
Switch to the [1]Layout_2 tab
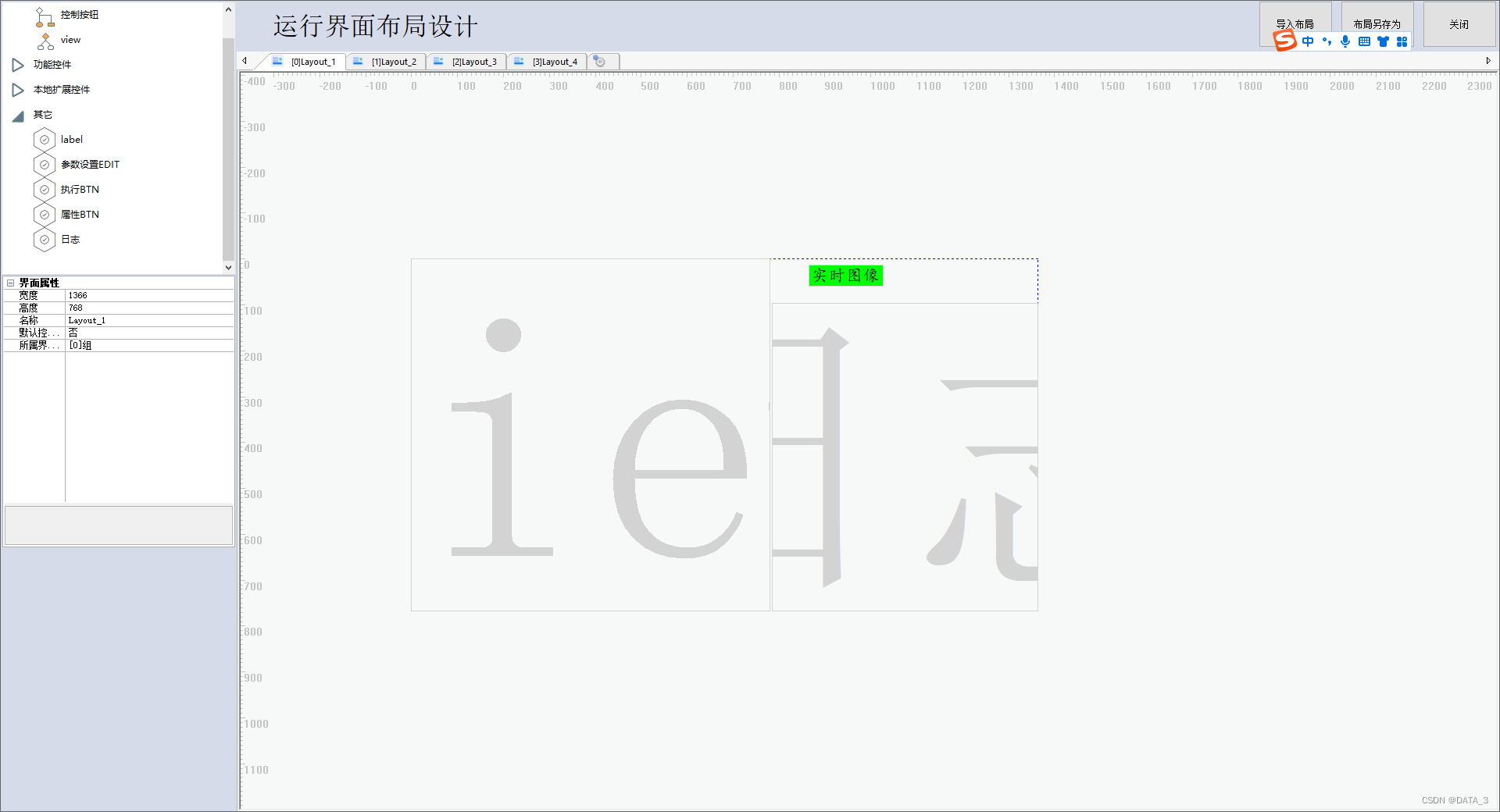pyautogui.click(x=393, y=61)
